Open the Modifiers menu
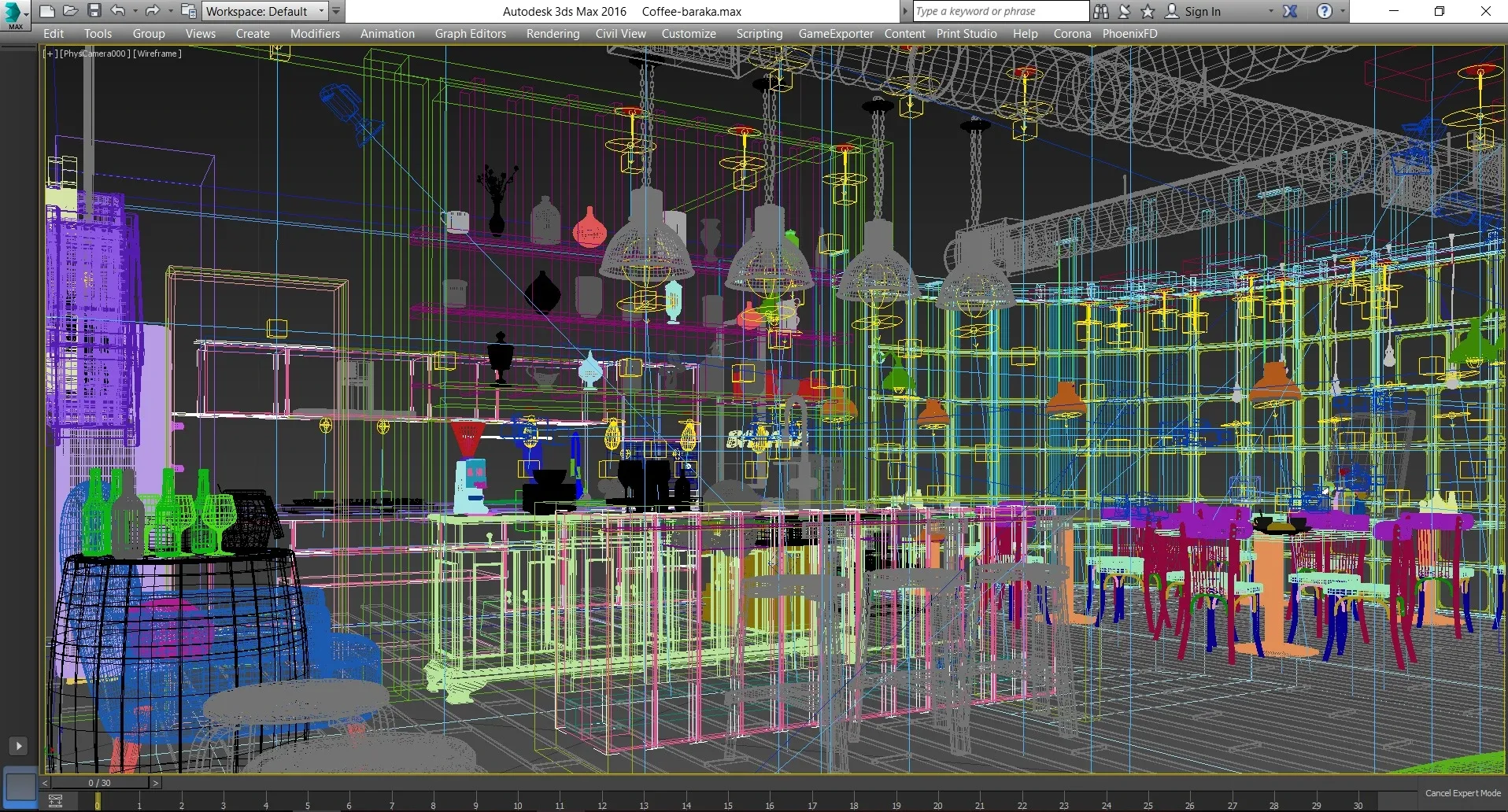 [315, 34]
